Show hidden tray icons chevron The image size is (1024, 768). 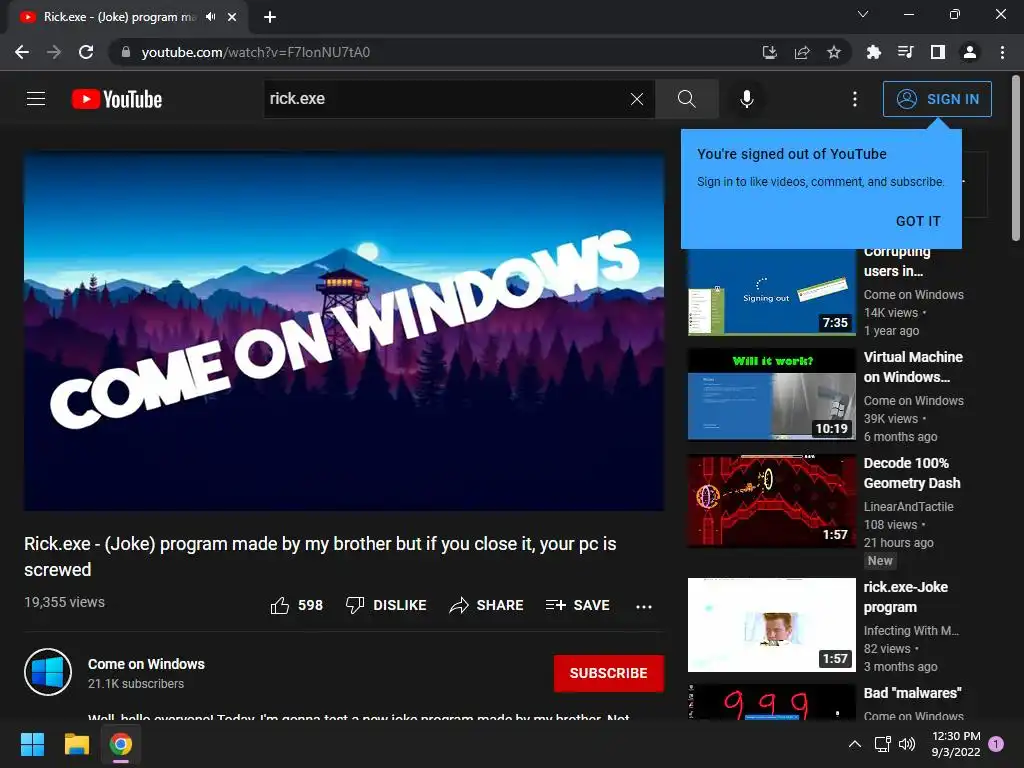pyautogui.click(x=854, y=744)
